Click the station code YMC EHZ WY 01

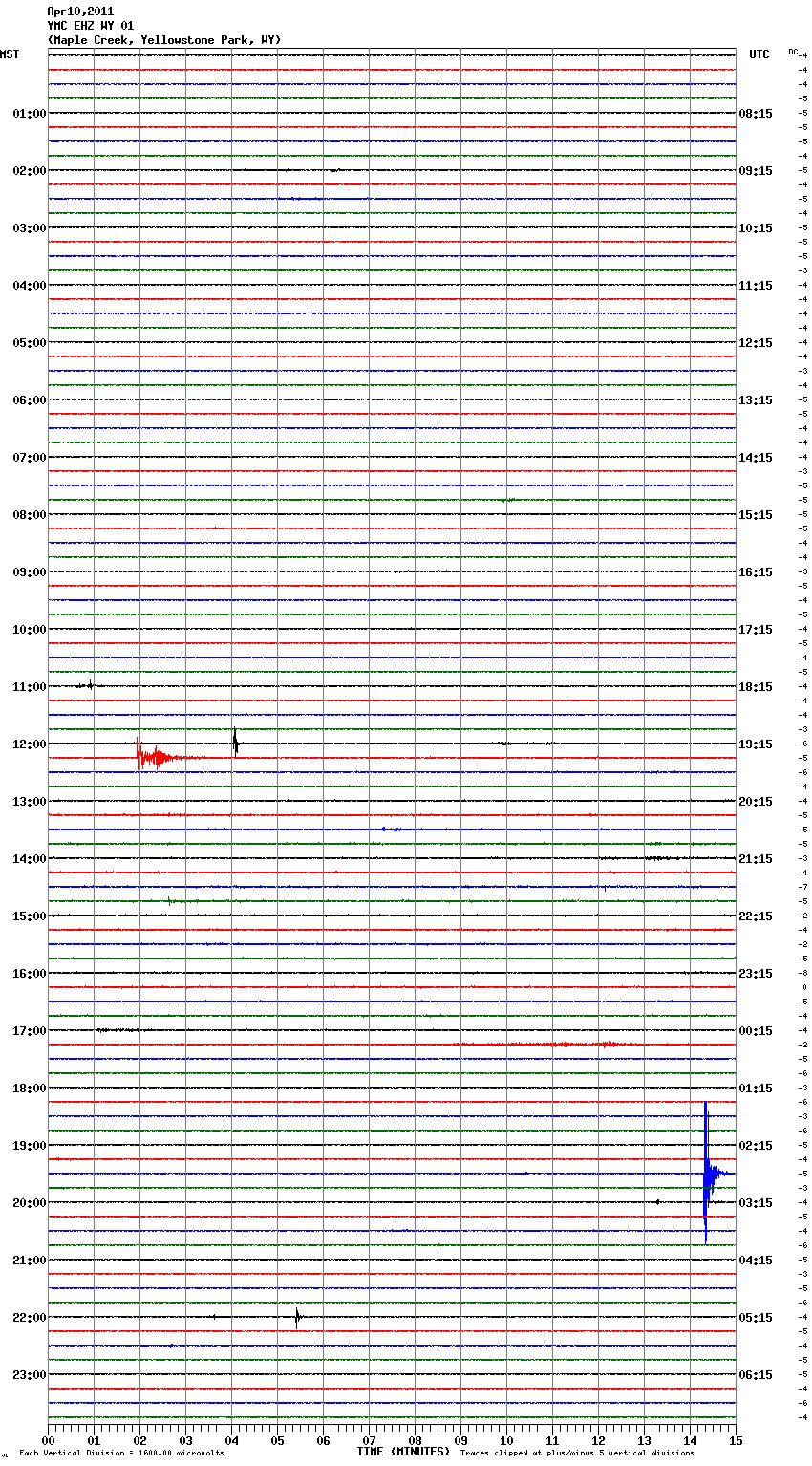pyautogui.click(x=91, y=26)
